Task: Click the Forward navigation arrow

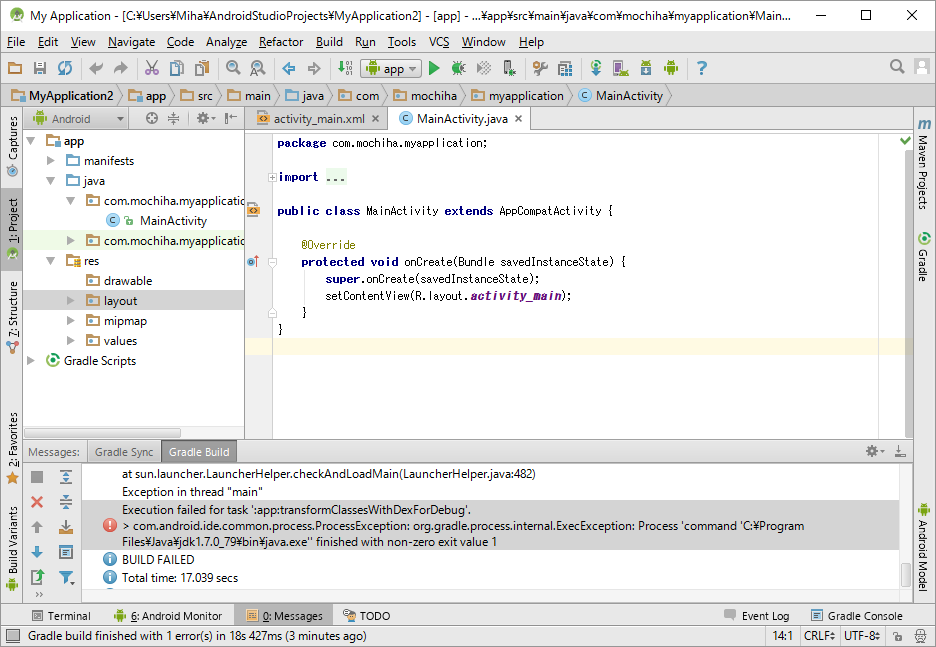Action: [x=314, y=68]
